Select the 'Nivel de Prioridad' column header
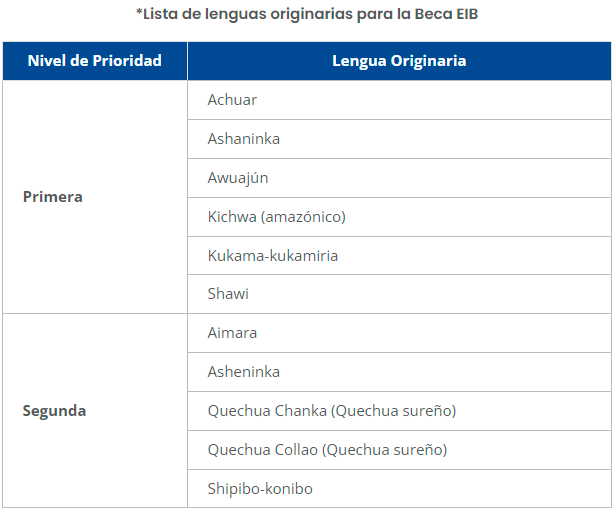 click(x=95, y=61)
